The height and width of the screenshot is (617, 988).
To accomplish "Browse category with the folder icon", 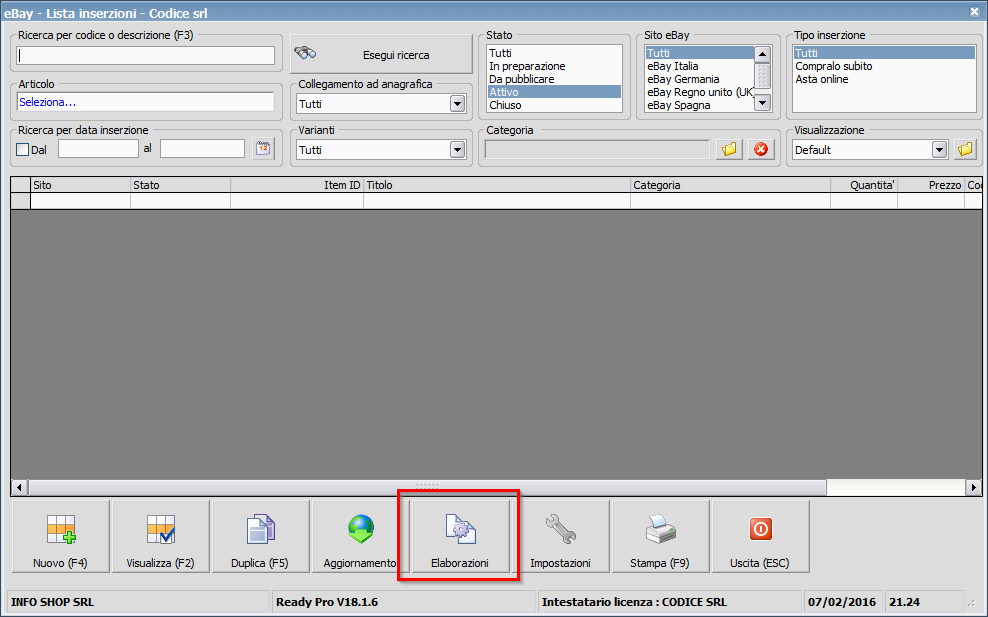I will click(x=729, y=149).
